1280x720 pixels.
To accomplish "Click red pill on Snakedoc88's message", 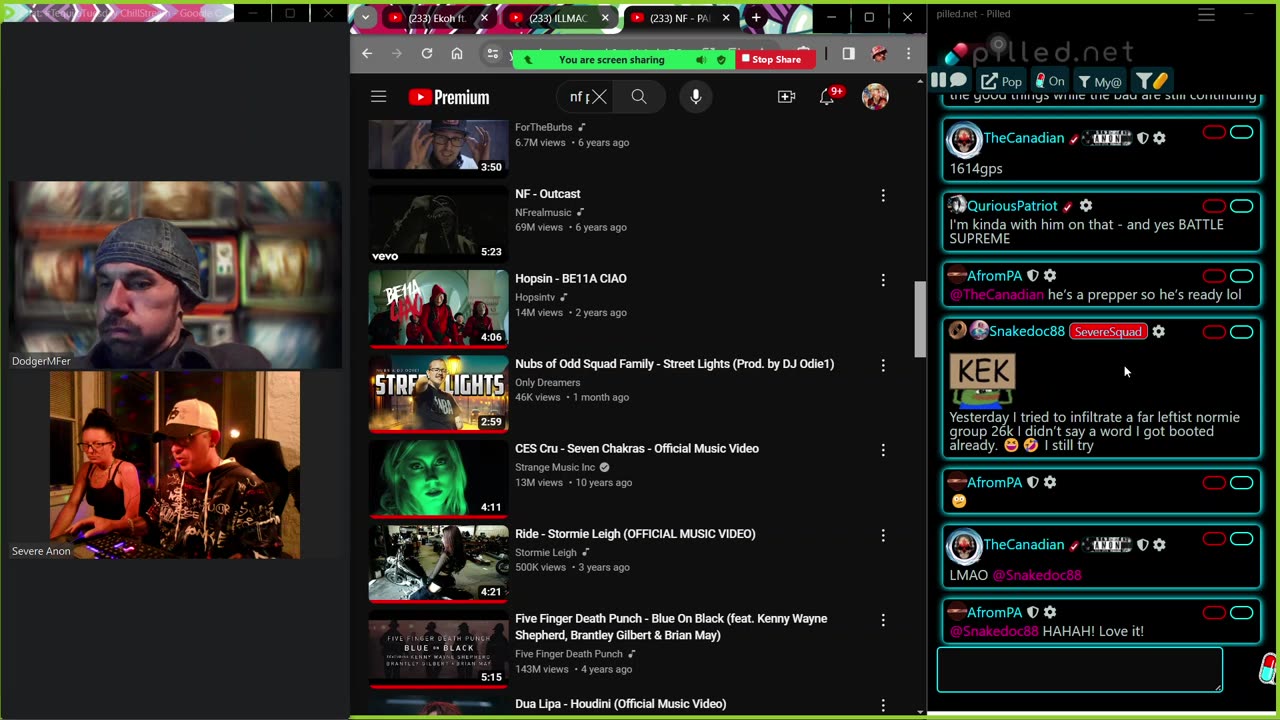I will (x=1214, y=332).
